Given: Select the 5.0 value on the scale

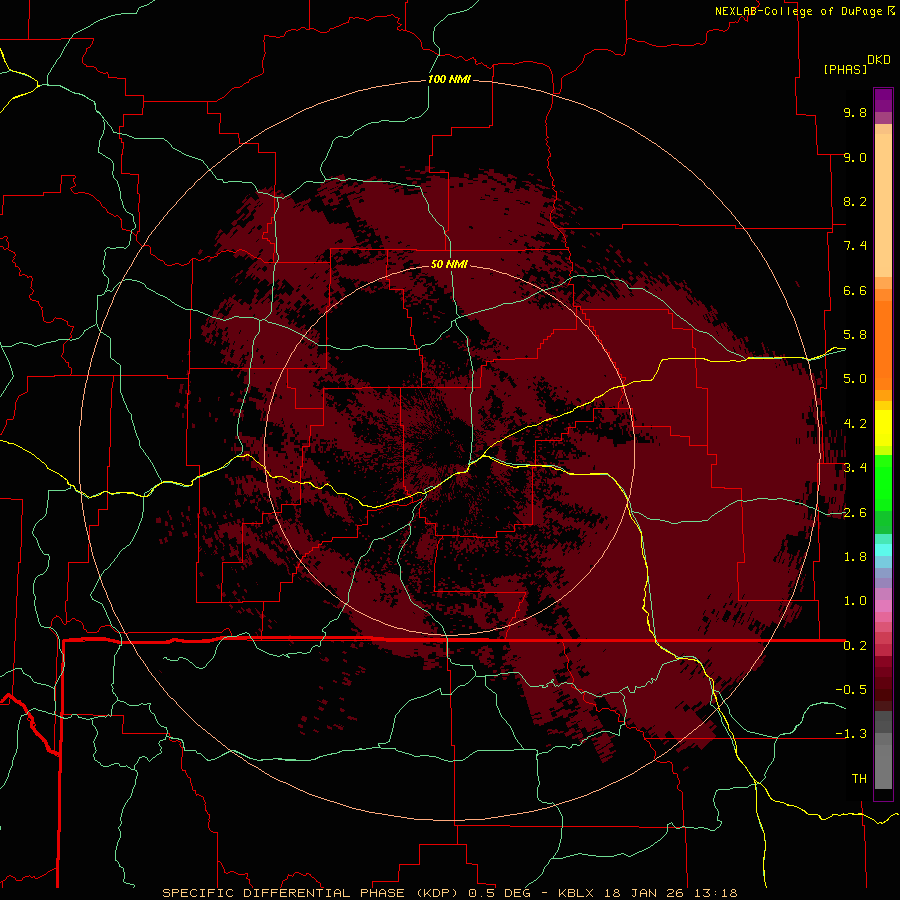Looking at the screenshot, I should (x=855, y=379).
